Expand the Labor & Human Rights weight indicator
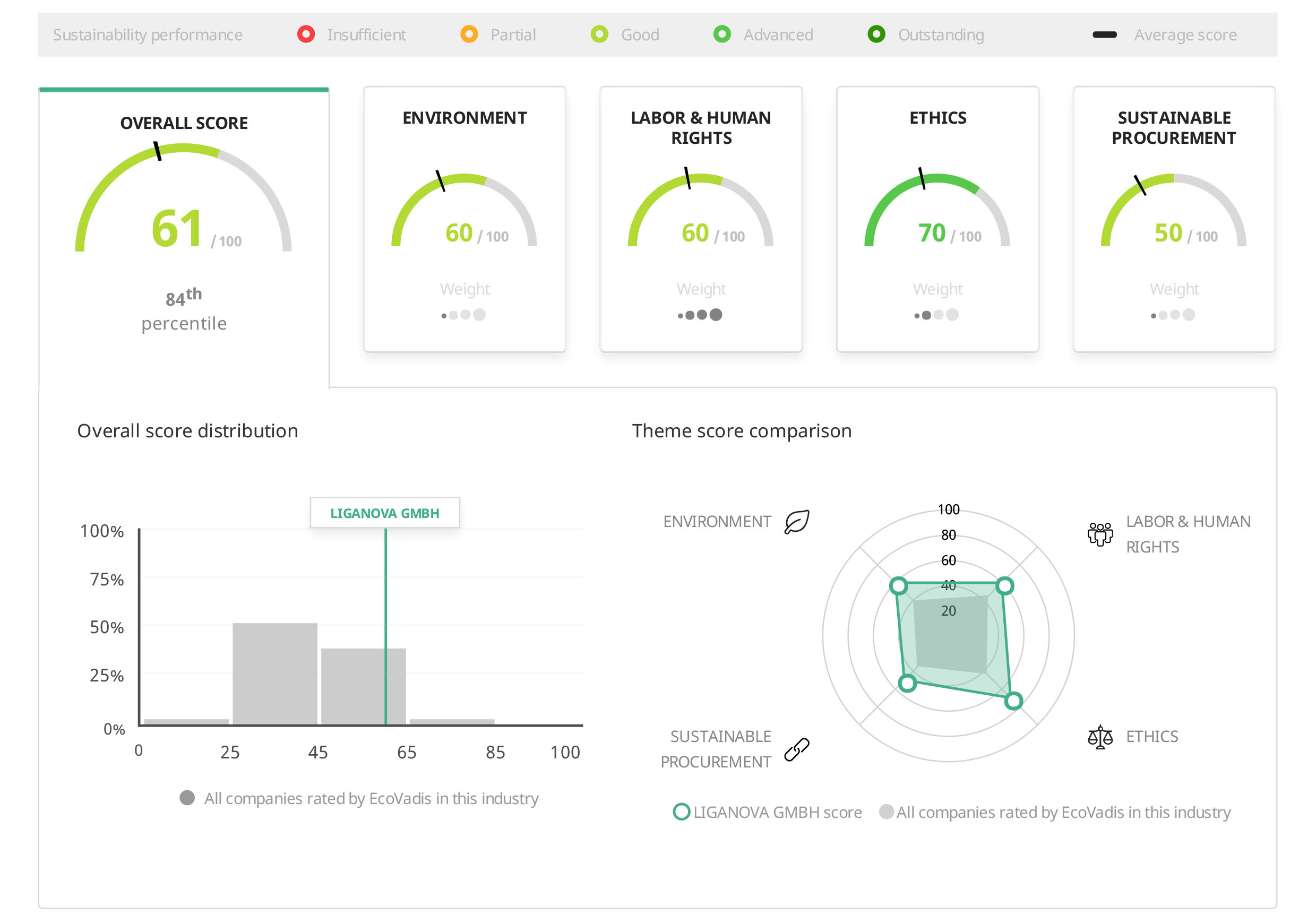Viewport: 1316px width, 924px height. (x=700, y=315)
